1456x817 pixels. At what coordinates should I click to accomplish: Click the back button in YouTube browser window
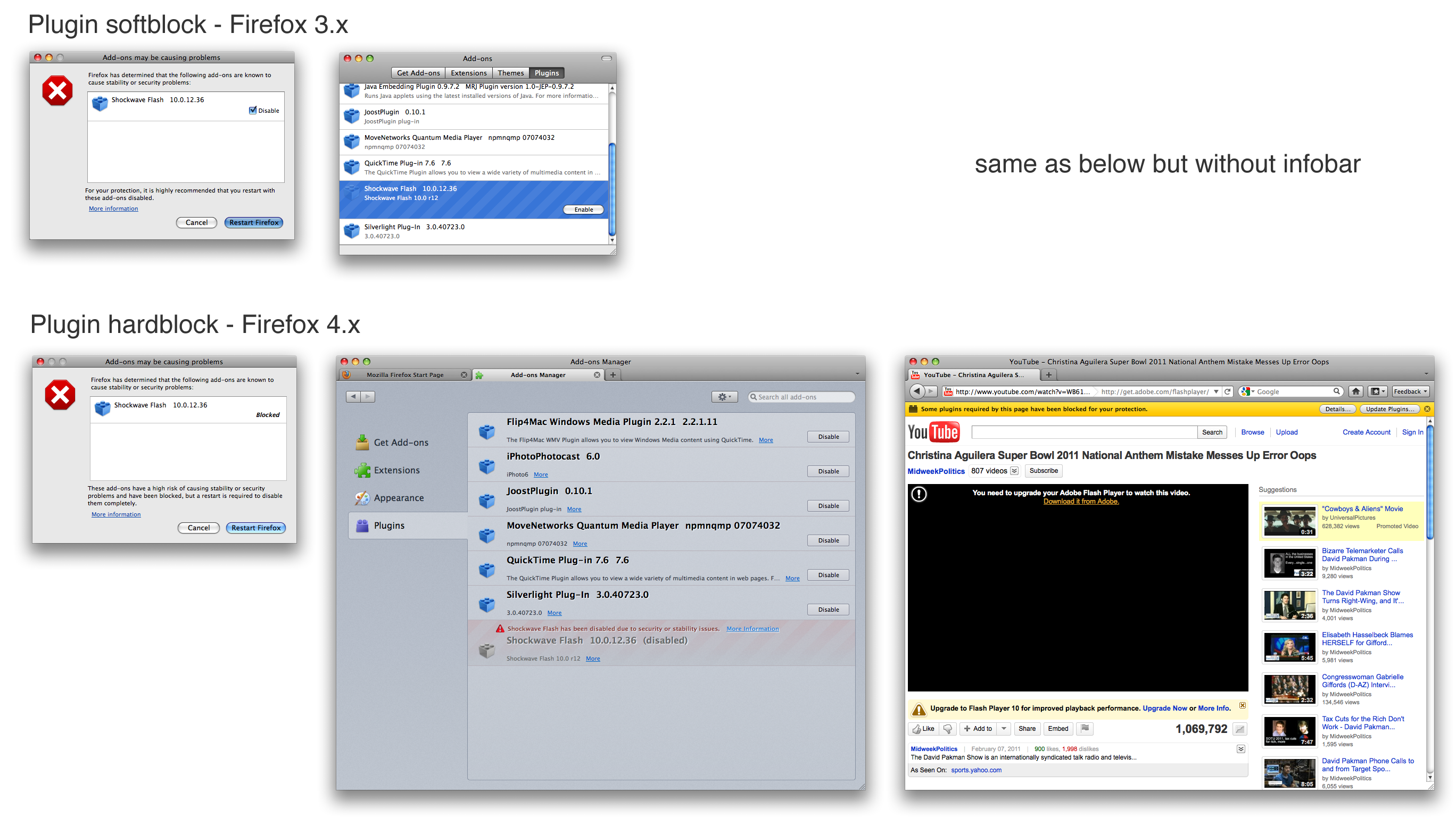[917, 391]
